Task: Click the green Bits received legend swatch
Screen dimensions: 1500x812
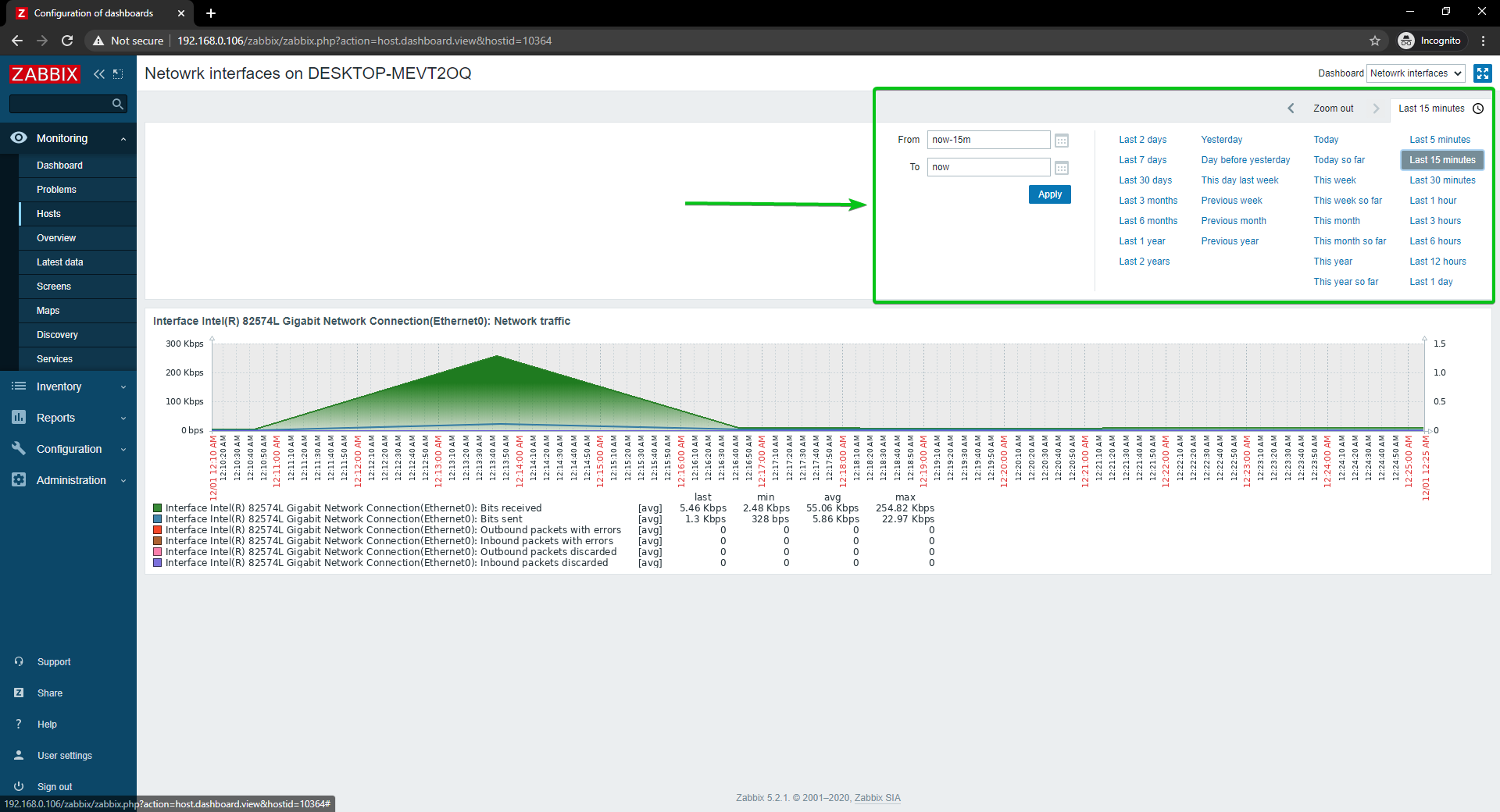Action: pyautogui.click(x=158, y=508)
